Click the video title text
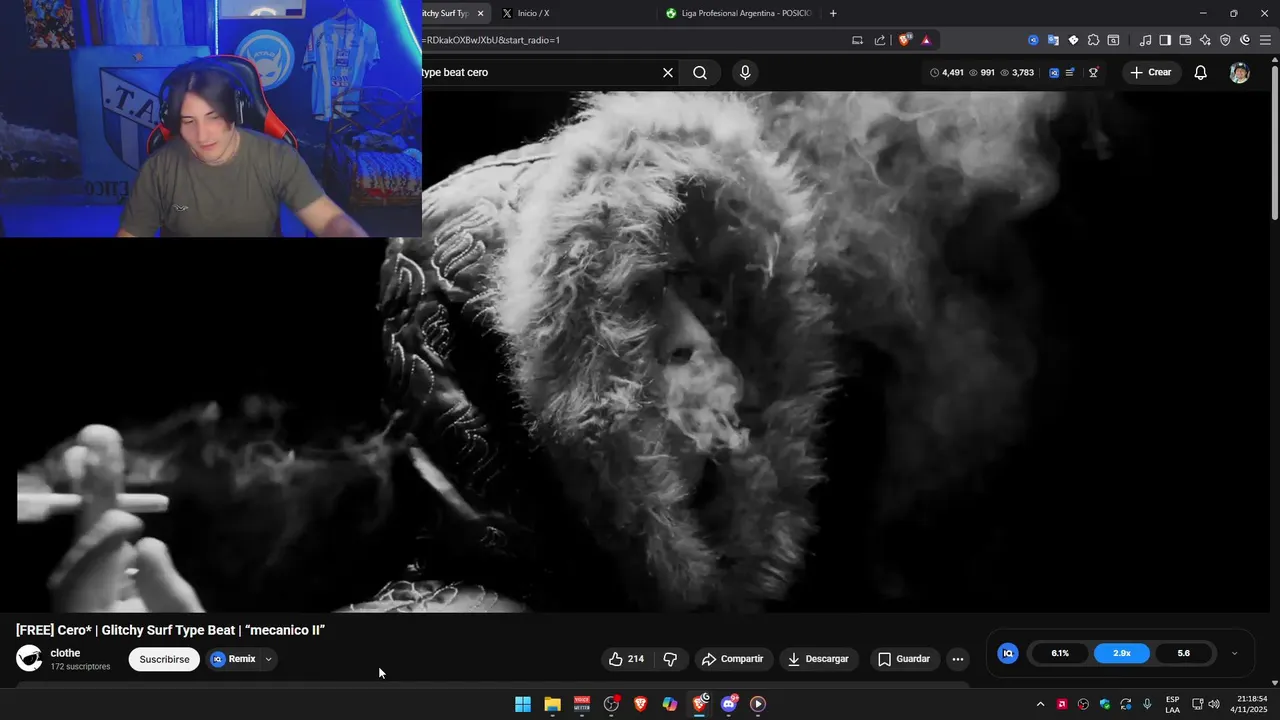 coord(171,630)
